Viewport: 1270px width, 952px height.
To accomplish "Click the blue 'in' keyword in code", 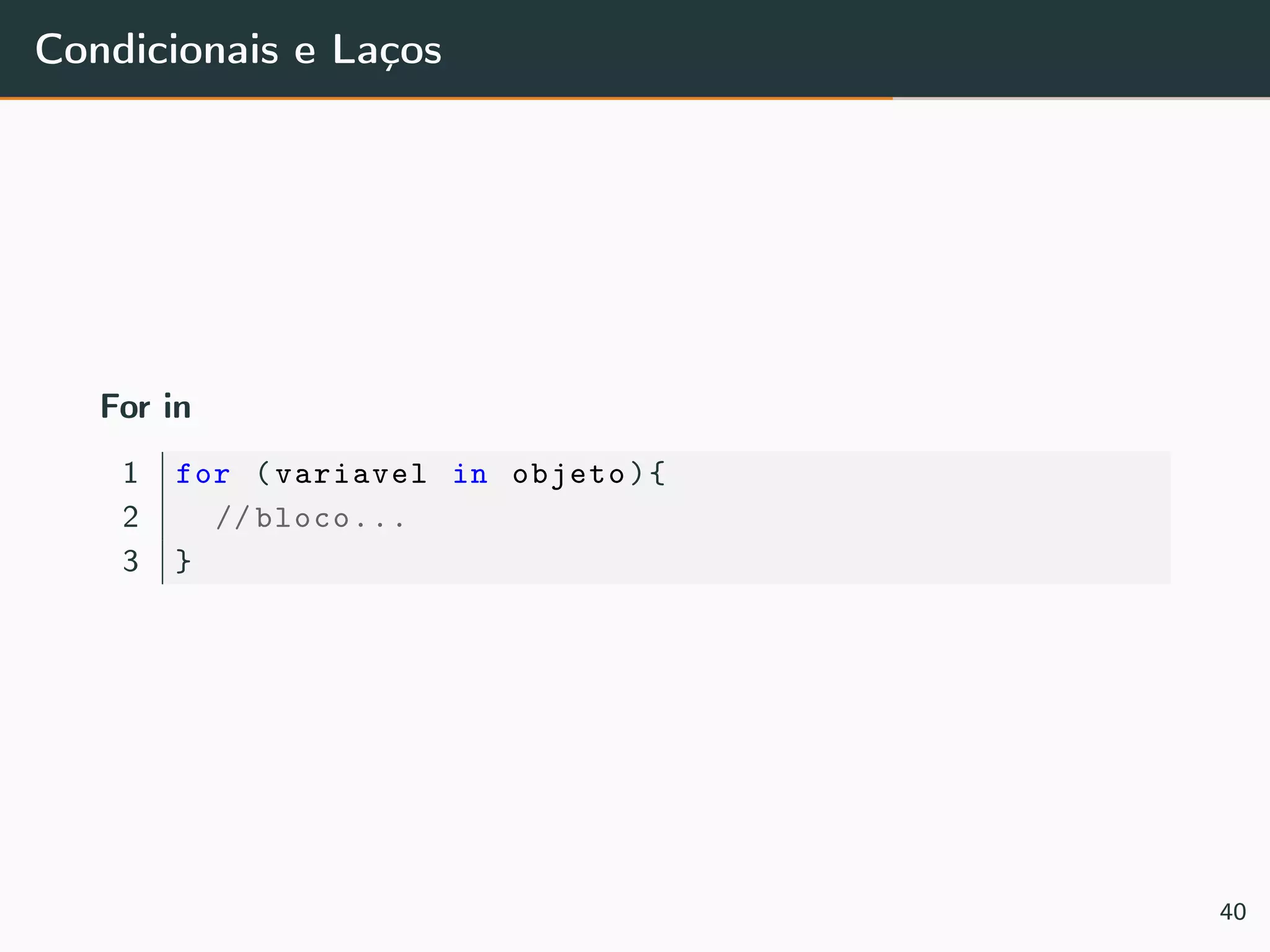I will coord(470,474).
